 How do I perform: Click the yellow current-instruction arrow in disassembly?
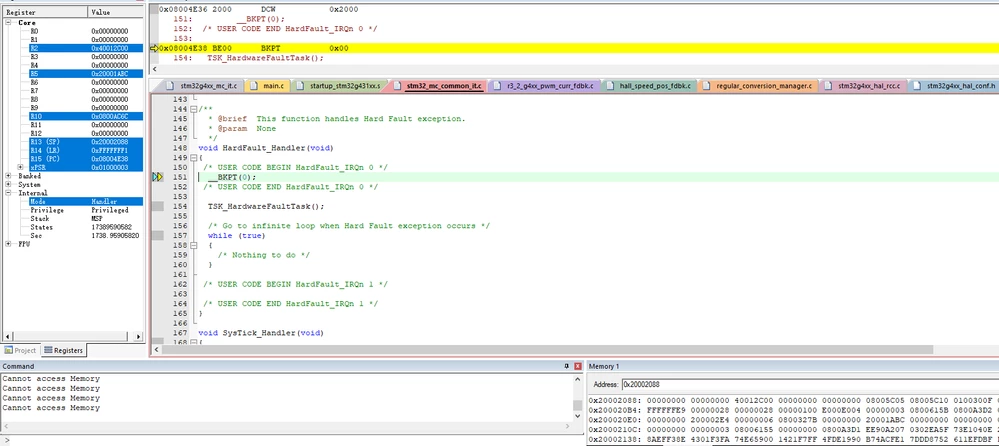tap(154, 48)
